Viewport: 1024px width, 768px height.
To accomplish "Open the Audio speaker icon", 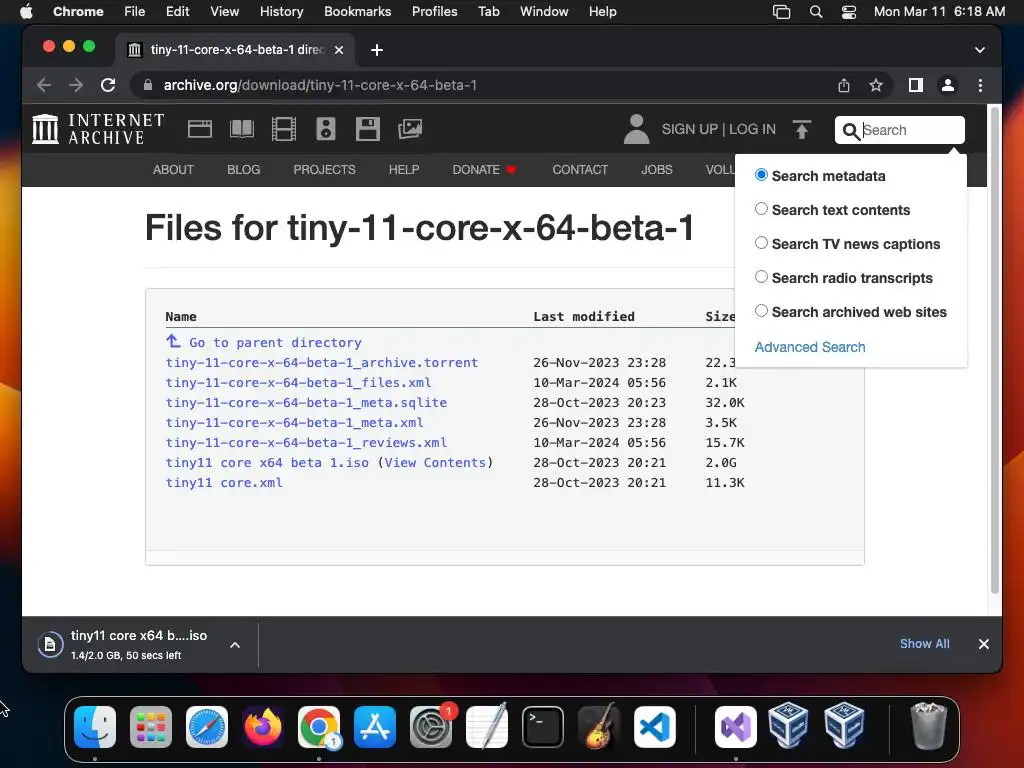I will point(325,129).
